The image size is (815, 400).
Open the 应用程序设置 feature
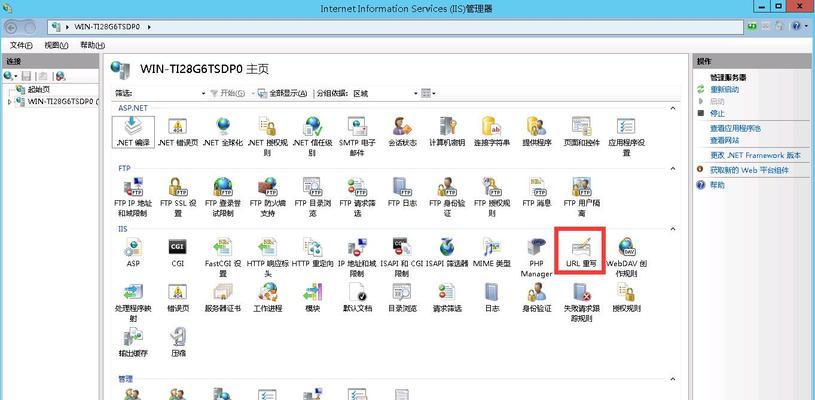[x=626, y=136]
